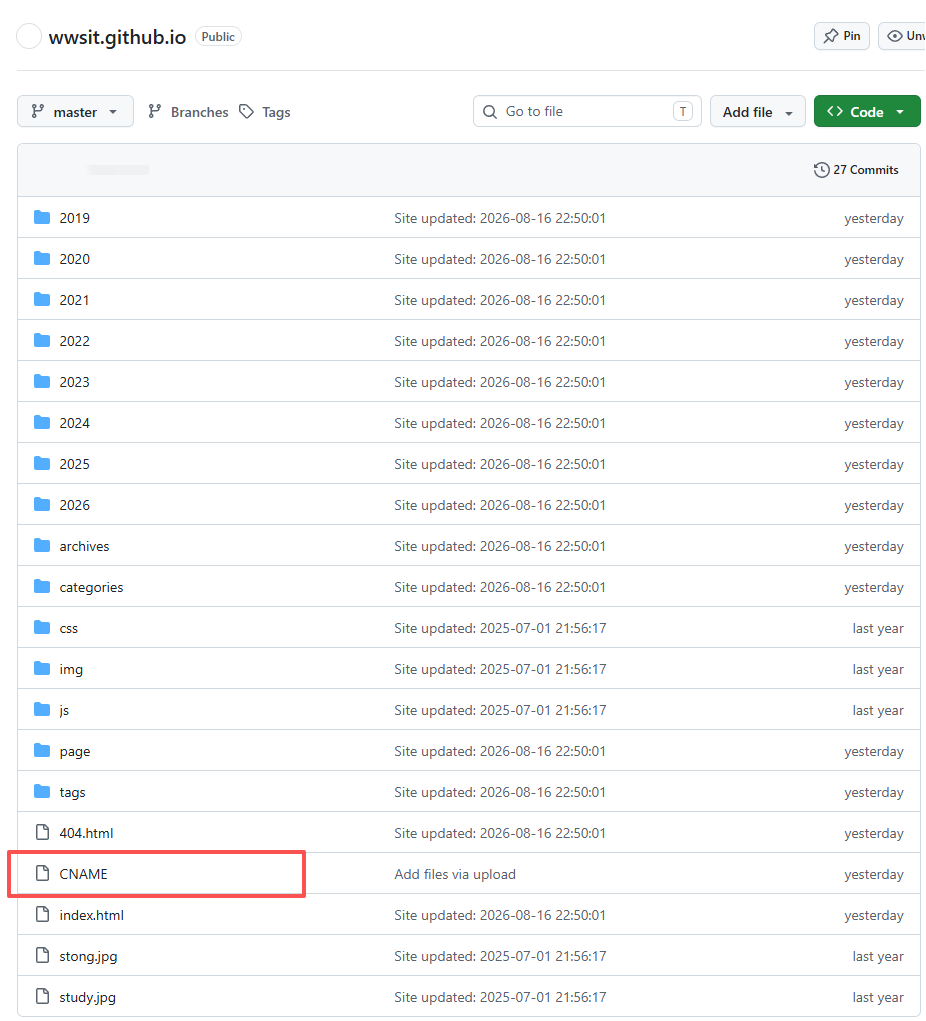Click the folder icon of 2019
Screen dimensions: 926x1021
click(x=42, y=217)
